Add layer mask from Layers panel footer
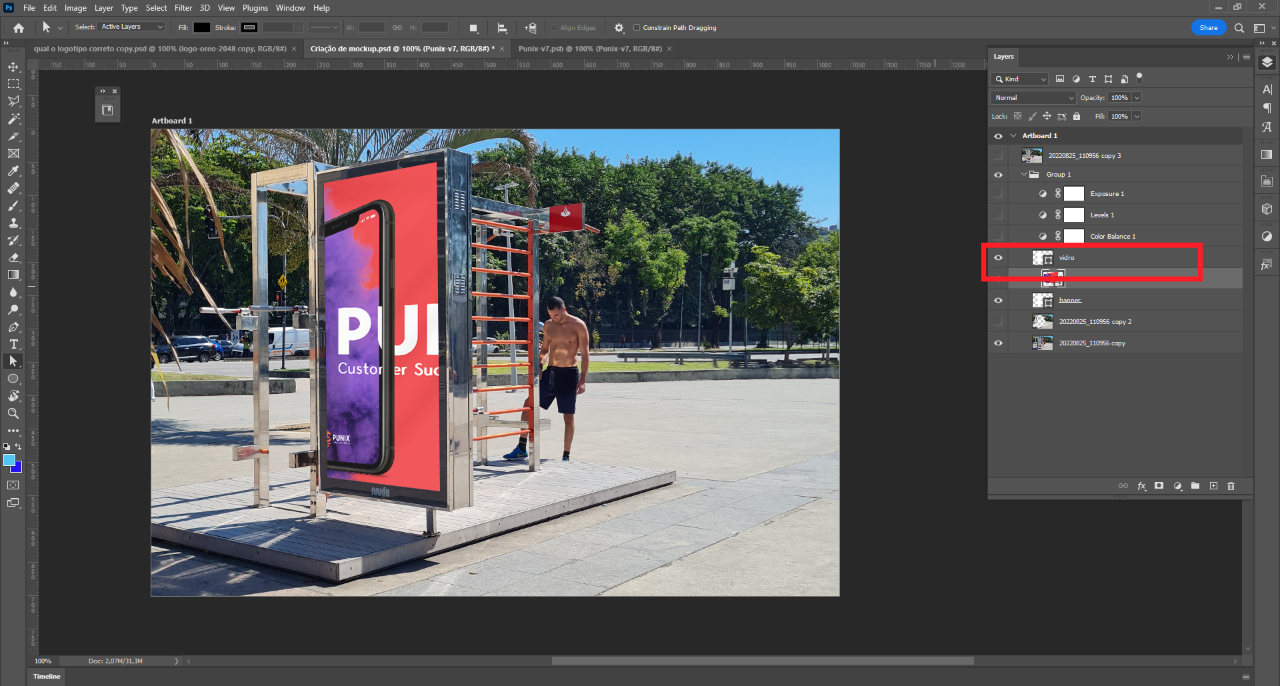Image resolution: width=1280 pixels, height=686 pixels. [x=1159, y=486]
